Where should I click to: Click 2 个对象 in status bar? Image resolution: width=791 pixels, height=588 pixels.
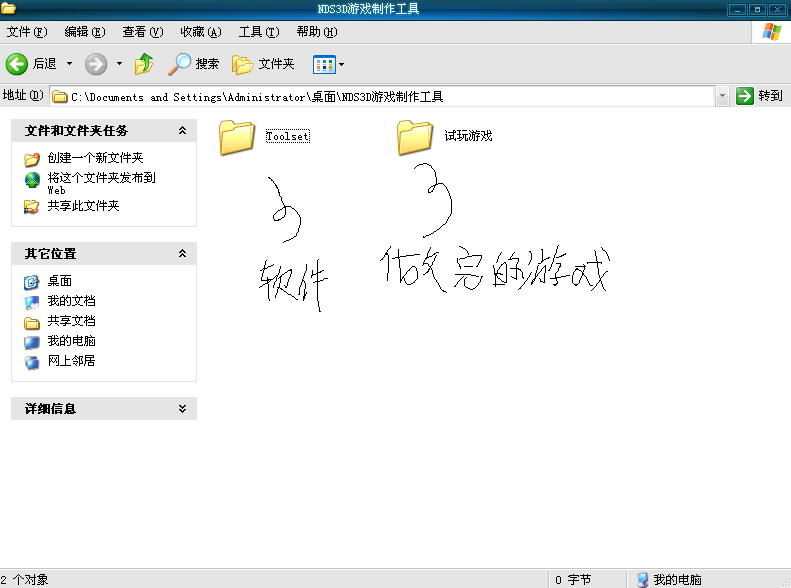pyautogui.click(x=24, y=580)
